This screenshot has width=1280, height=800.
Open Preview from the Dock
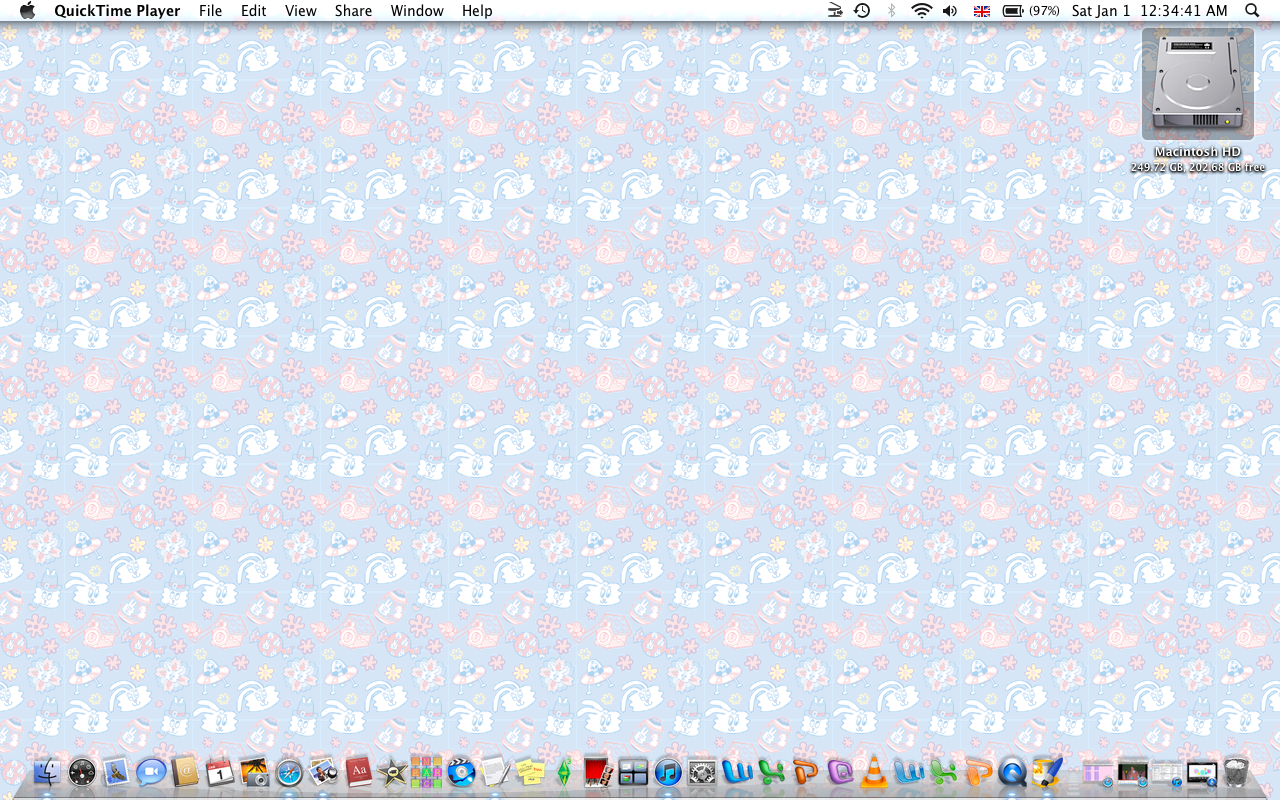pos(323,772)
